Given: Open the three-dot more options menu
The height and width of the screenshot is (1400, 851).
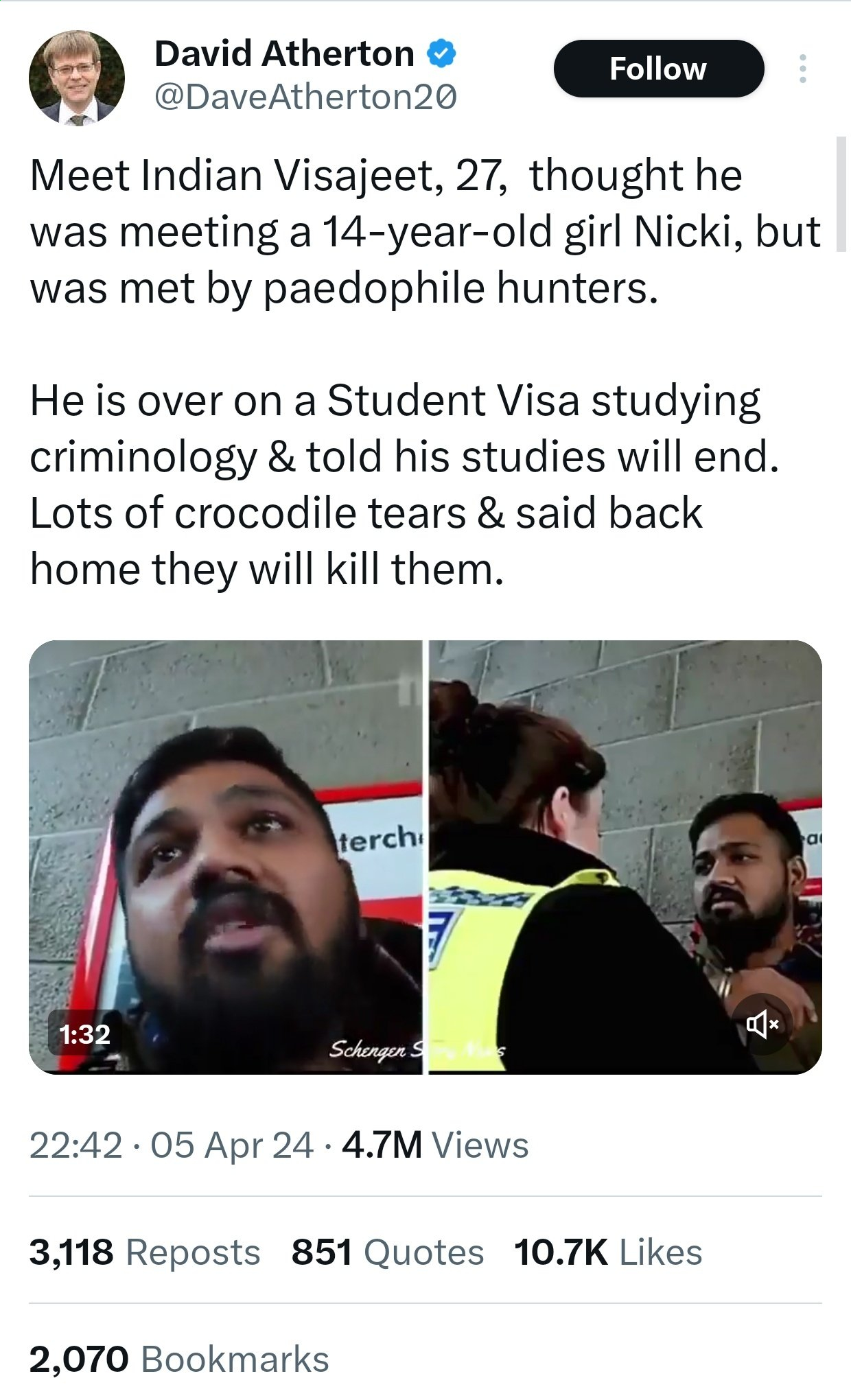Looking at the screenshot, I should (x=802, y=69).
